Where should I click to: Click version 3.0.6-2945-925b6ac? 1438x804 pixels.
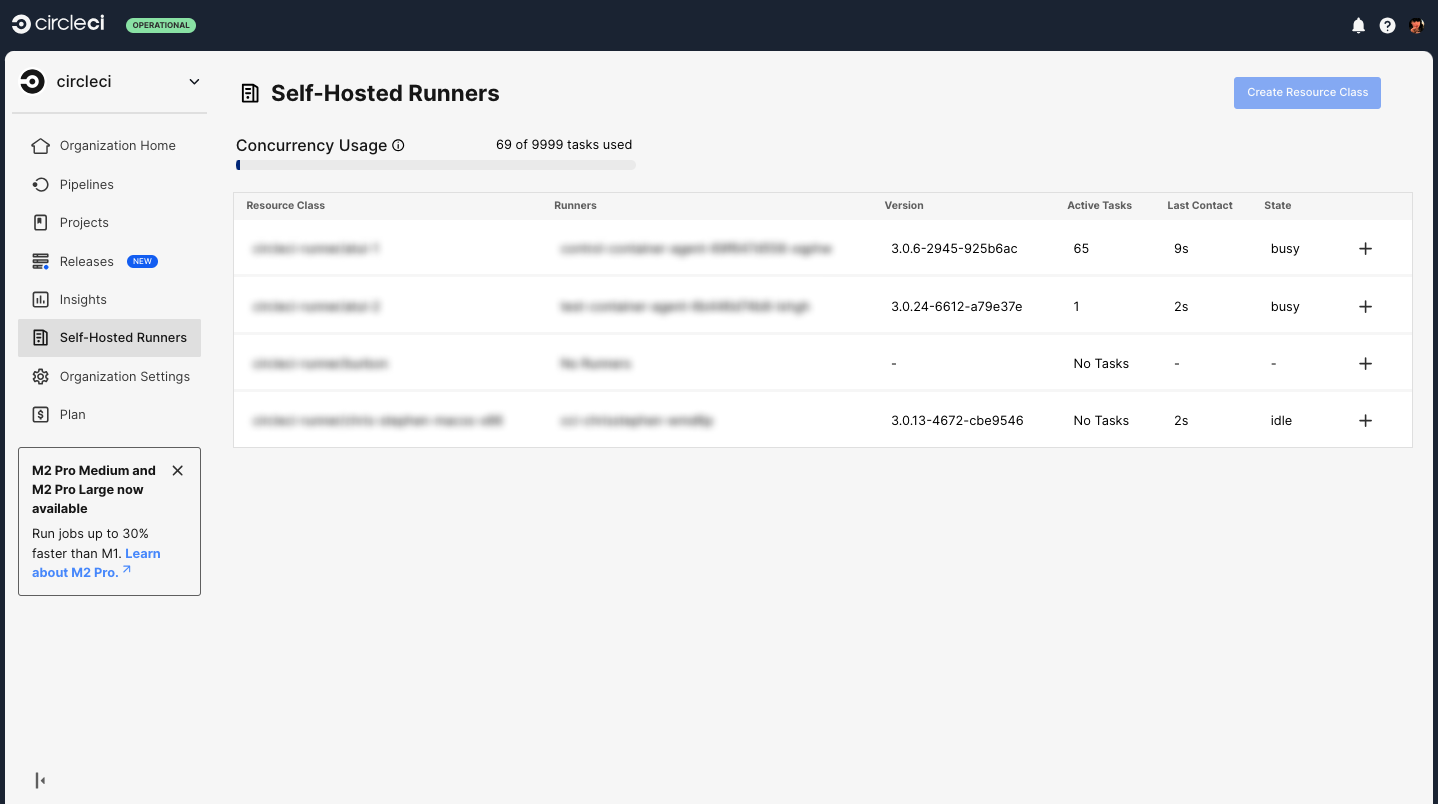point(954,248)
